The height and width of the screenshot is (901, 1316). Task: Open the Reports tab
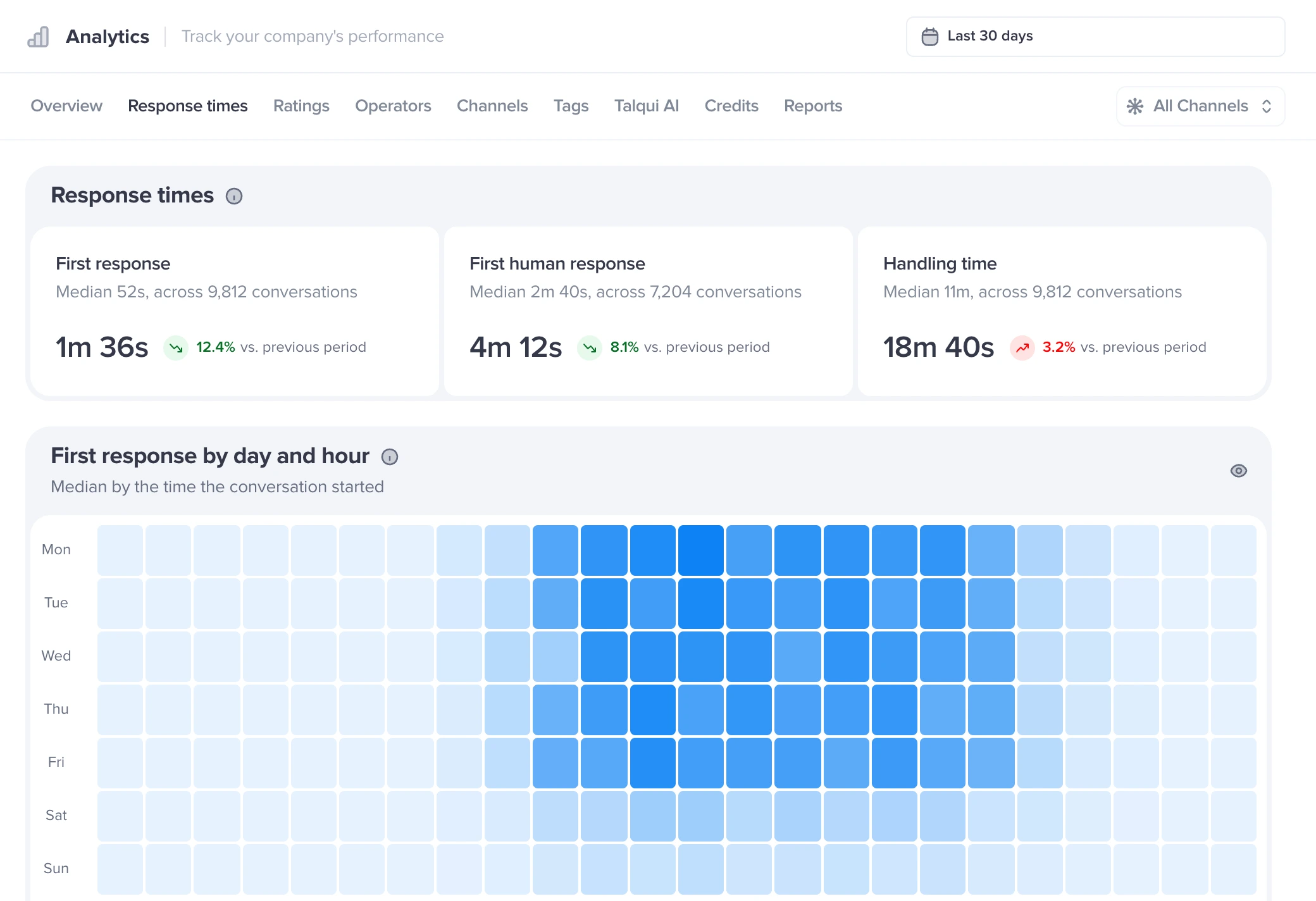pyautogui.click(x=813, y=106)
